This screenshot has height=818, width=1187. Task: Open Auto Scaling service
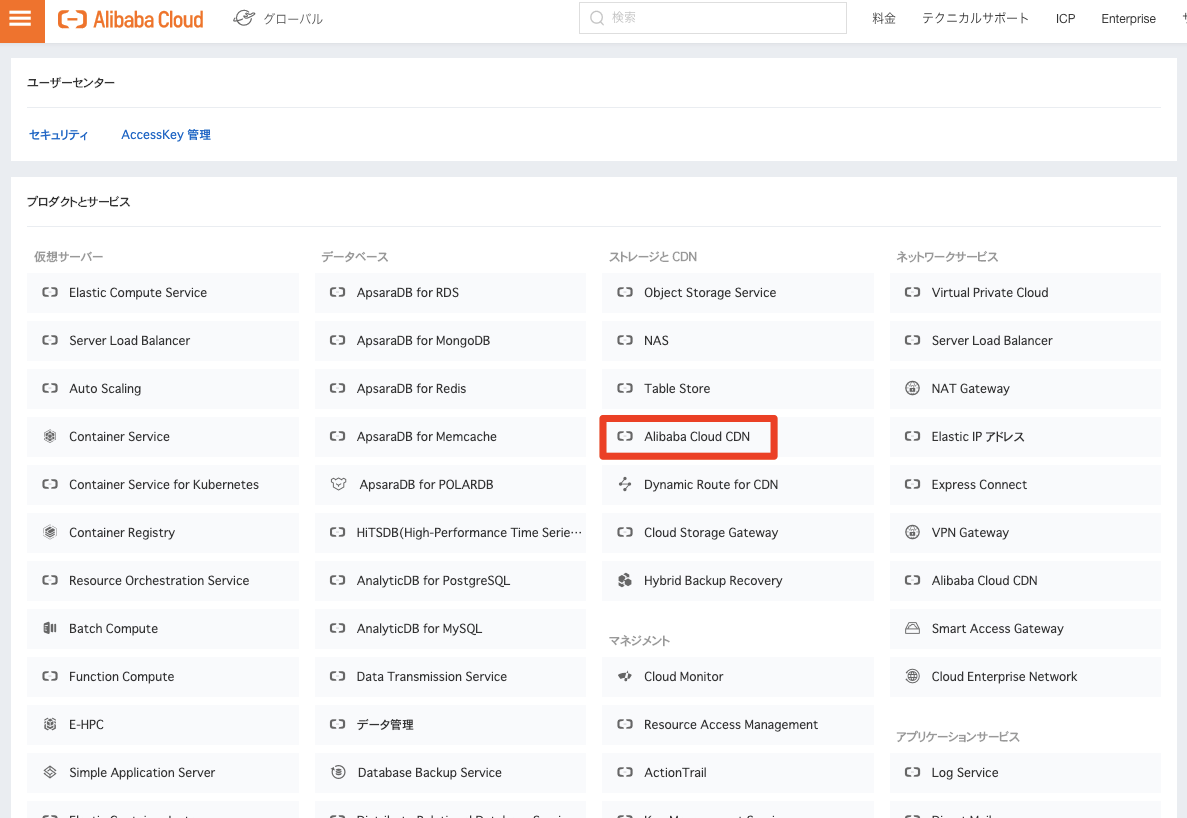[x=163, y=388]
